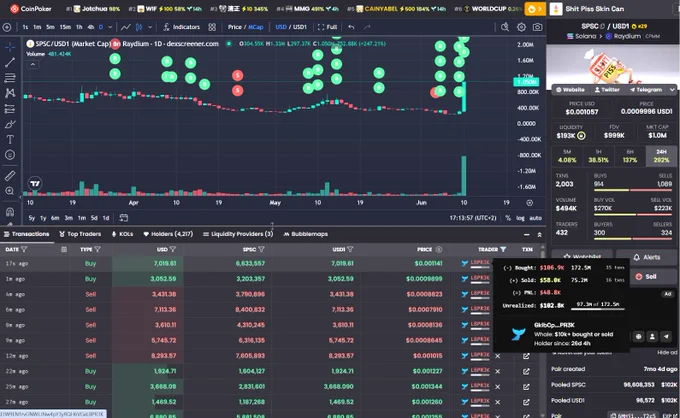Open transaction link for 22m ago row
The height and width of the screenshot is (418, 680).
point(526,371)
